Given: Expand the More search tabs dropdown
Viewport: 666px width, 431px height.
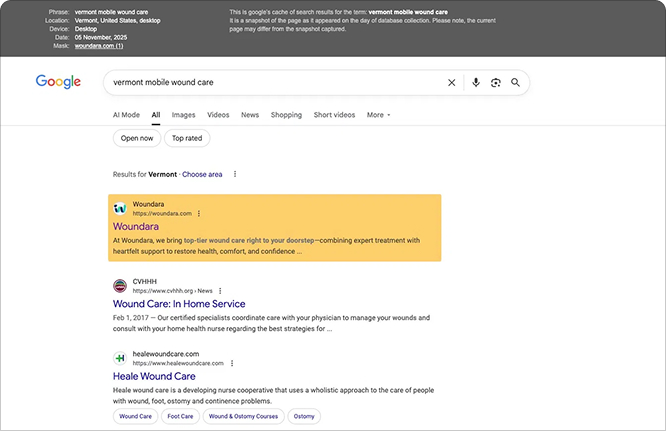Looking at the screenshot, I should pyautogui.click(x=378, y=115).
